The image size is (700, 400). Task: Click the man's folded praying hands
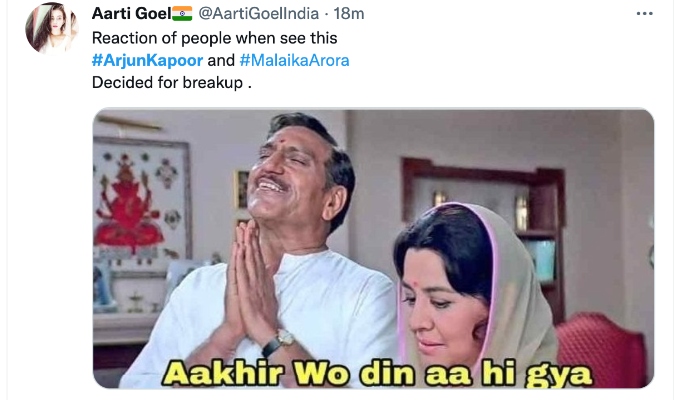[x=251, y=279]
